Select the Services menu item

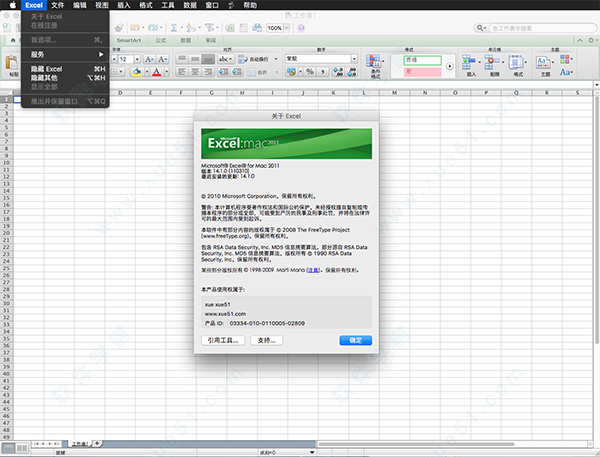[x=65, y=54]
